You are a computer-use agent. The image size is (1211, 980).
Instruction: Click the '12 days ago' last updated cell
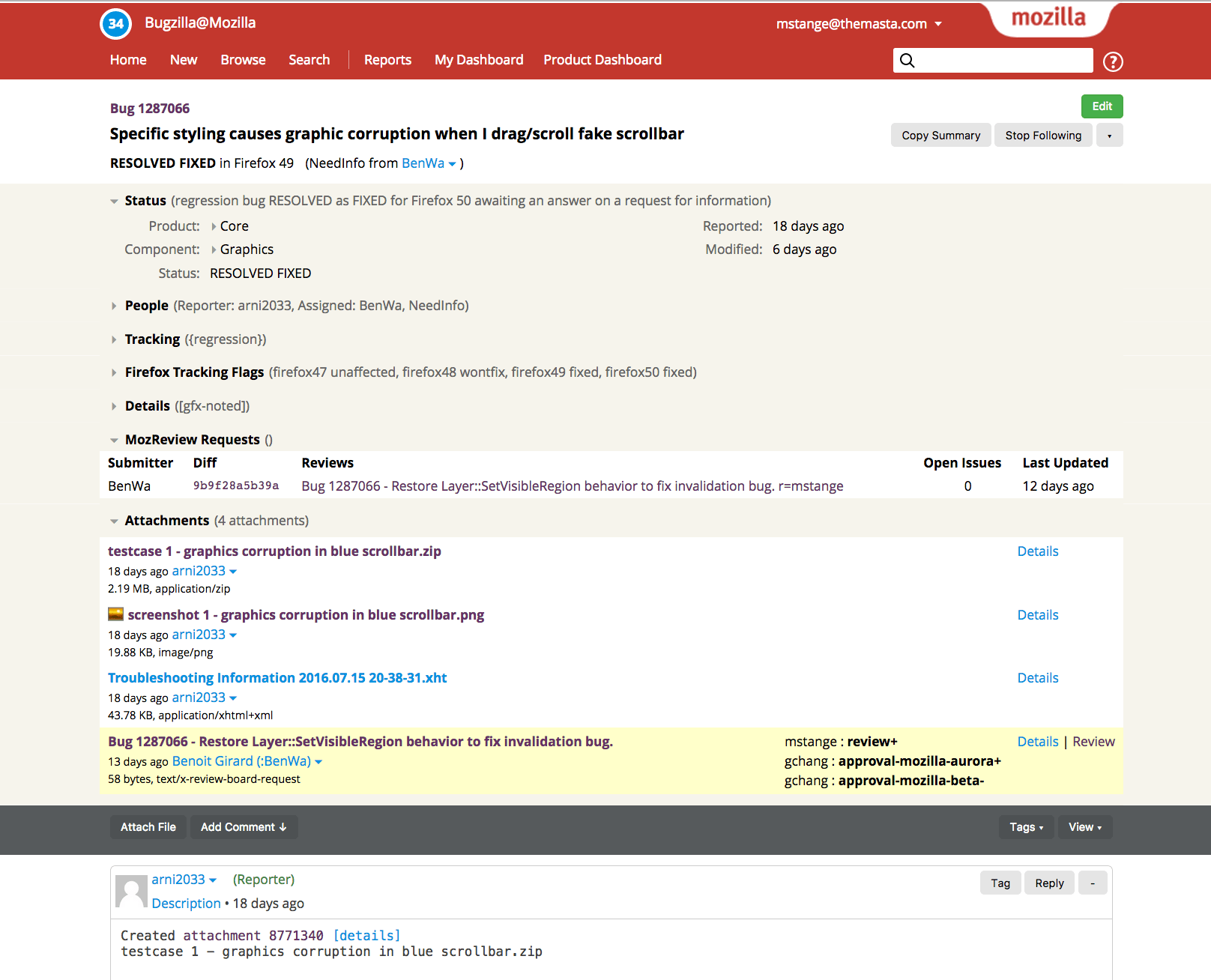[1058, 486]
